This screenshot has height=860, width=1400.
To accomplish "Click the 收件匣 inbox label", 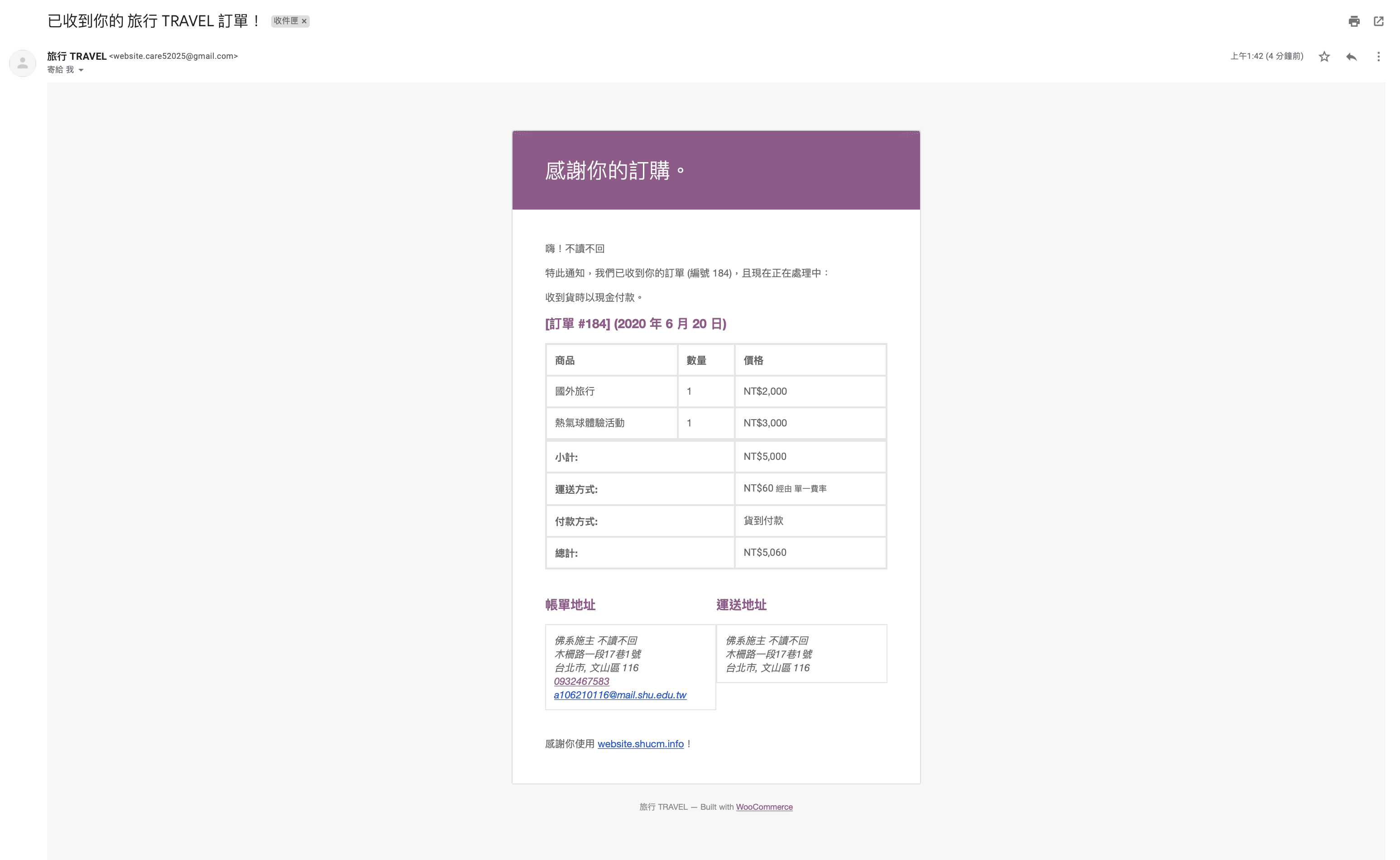I will point(286,21).
